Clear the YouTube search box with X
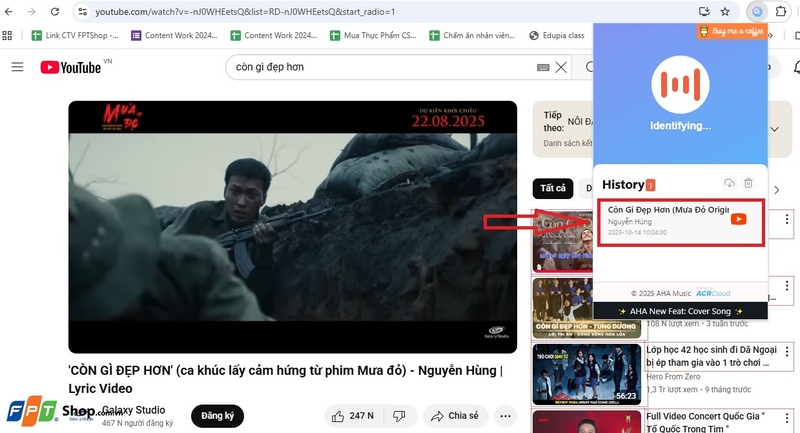 click(x=561, y=67)
